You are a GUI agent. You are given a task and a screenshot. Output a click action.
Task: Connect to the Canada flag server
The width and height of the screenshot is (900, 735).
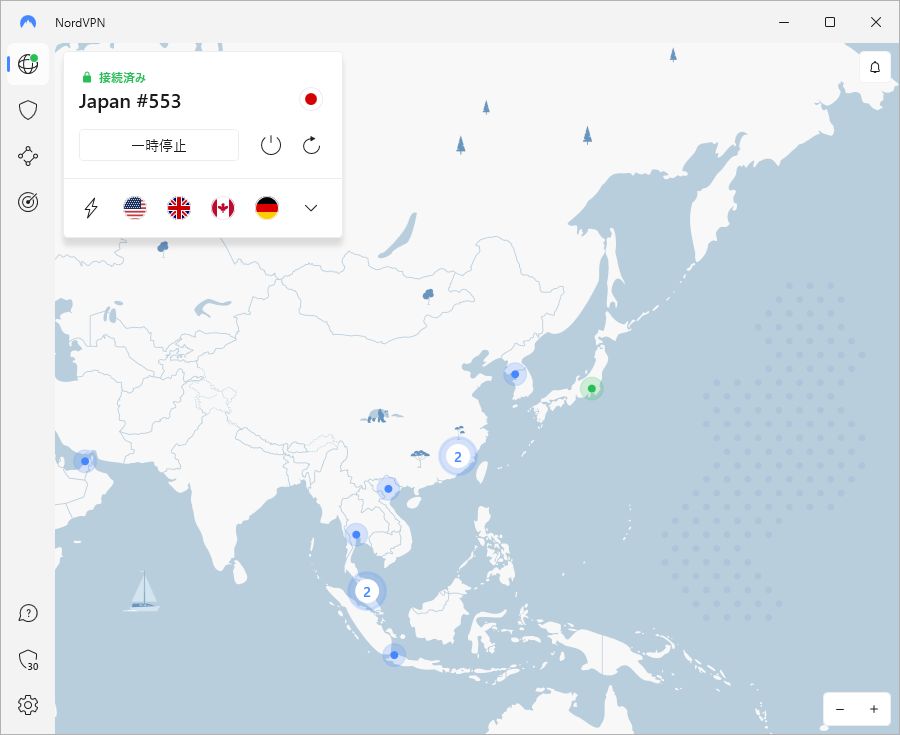pos(223,208)
